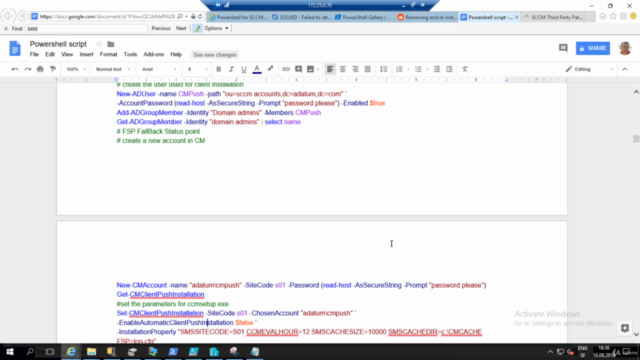Viewport: 640px width, 360px height.
Task: Click Next in the Find bar
Action: (181, 28)
